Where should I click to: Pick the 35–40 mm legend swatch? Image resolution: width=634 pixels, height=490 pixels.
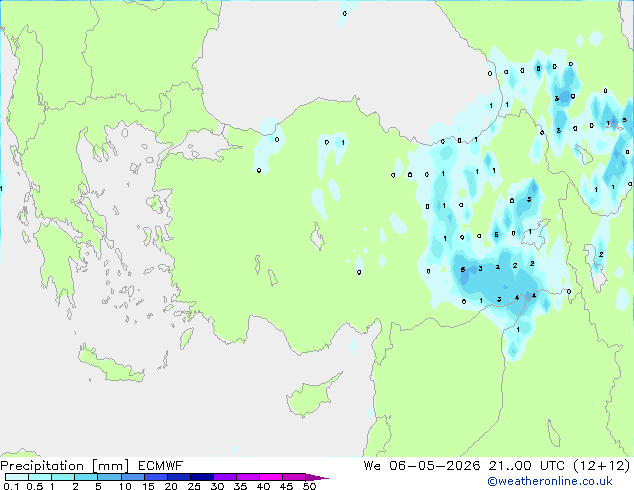coord(247,477)
